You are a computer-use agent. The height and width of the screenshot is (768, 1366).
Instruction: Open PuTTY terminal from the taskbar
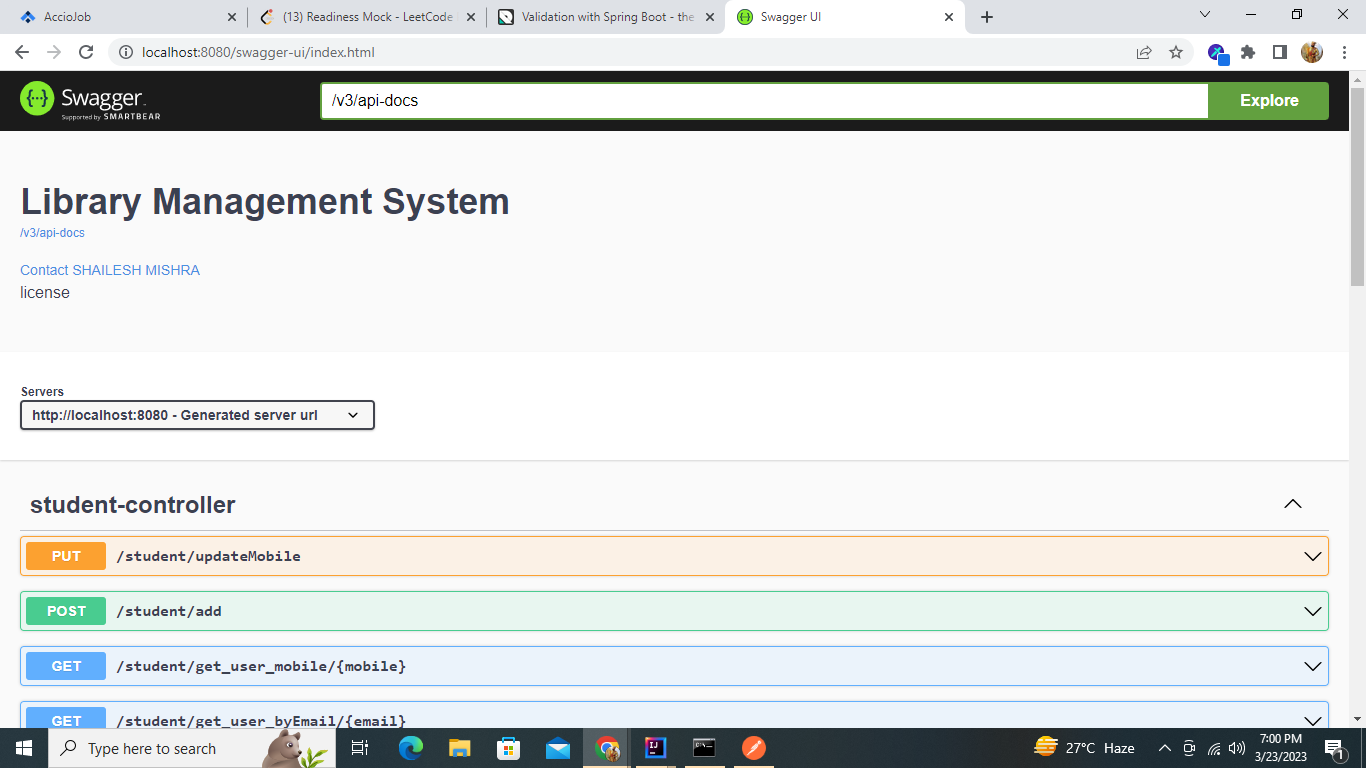(704, 747)
